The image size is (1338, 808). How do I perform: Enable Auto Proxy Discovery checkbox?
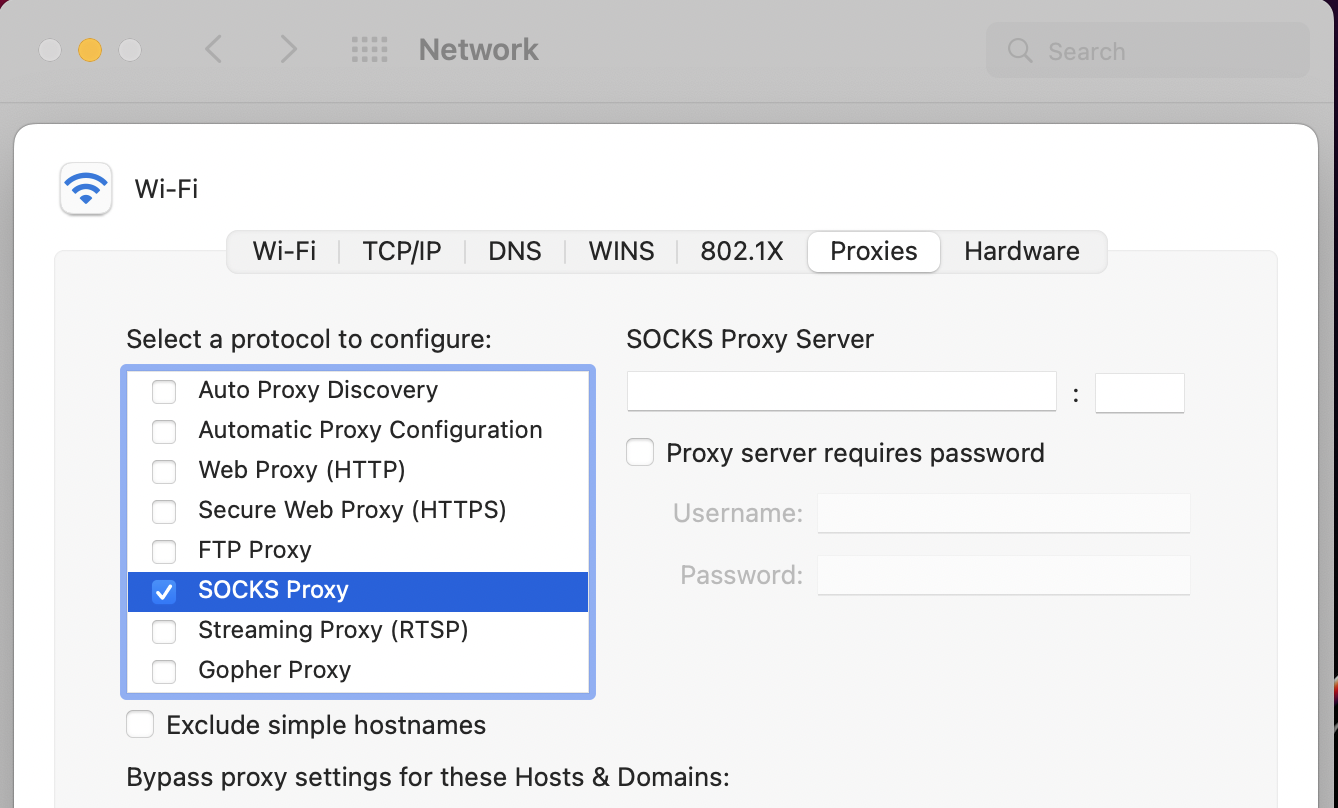click(x=164, y=391)
